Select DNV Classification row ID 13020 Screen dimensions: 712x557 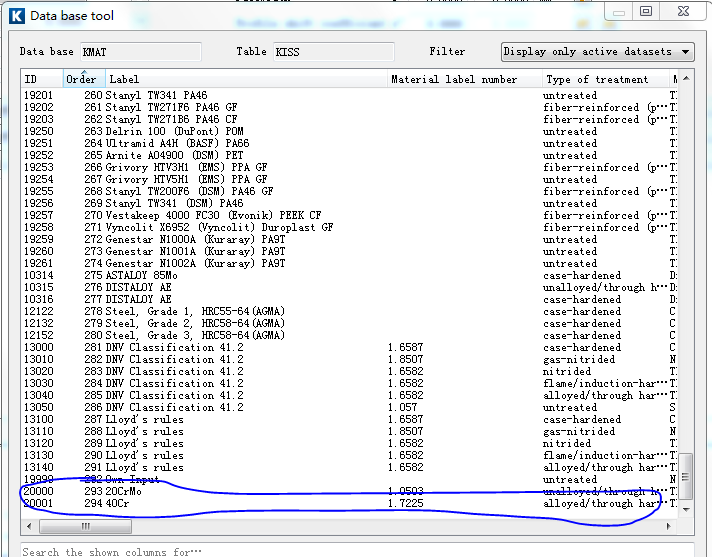point(350,371)
